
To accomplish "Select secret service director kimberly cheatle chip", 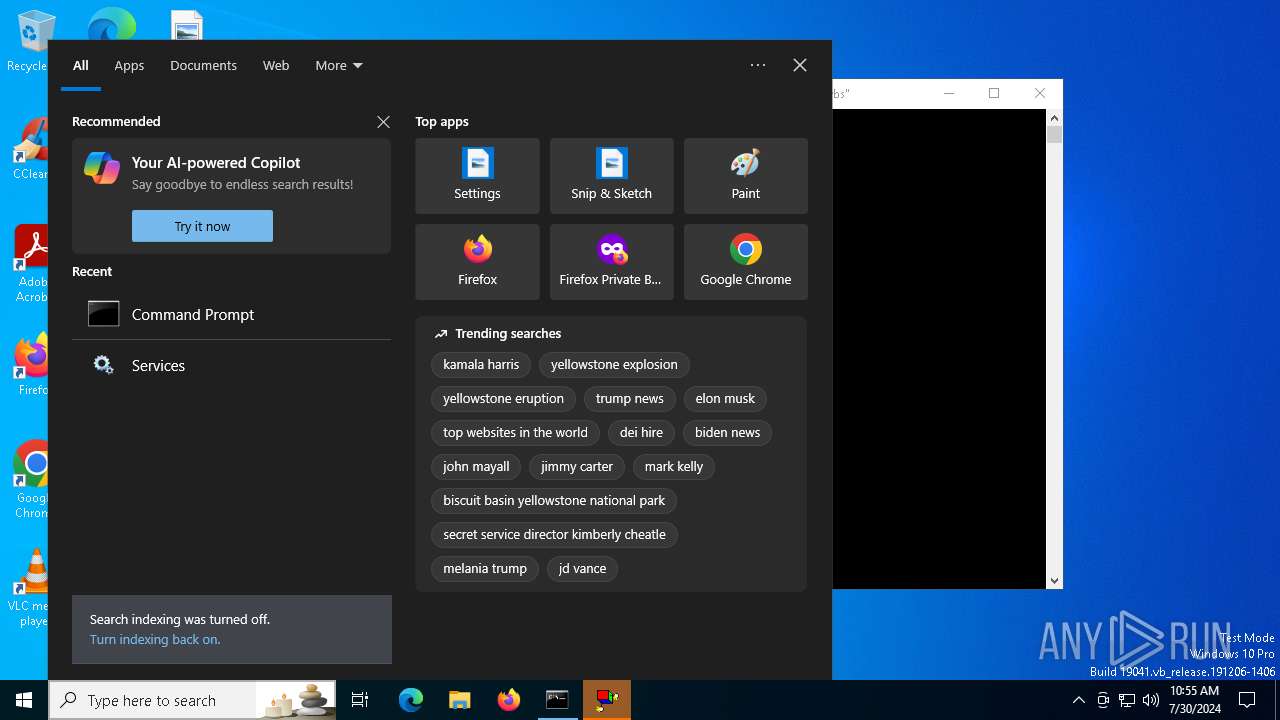I will [x=554, y=535].
